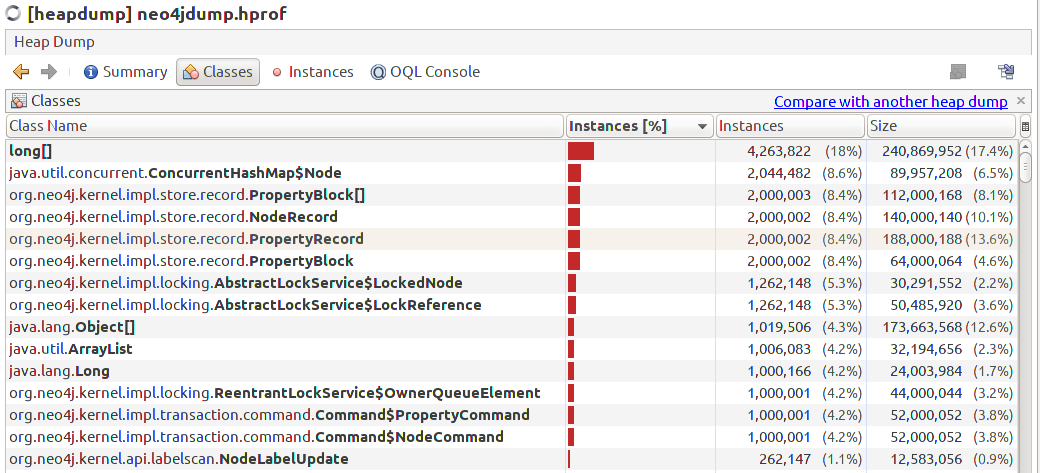Click the grayed icon beside the hierarchy icon

click(x=957, y=72)
